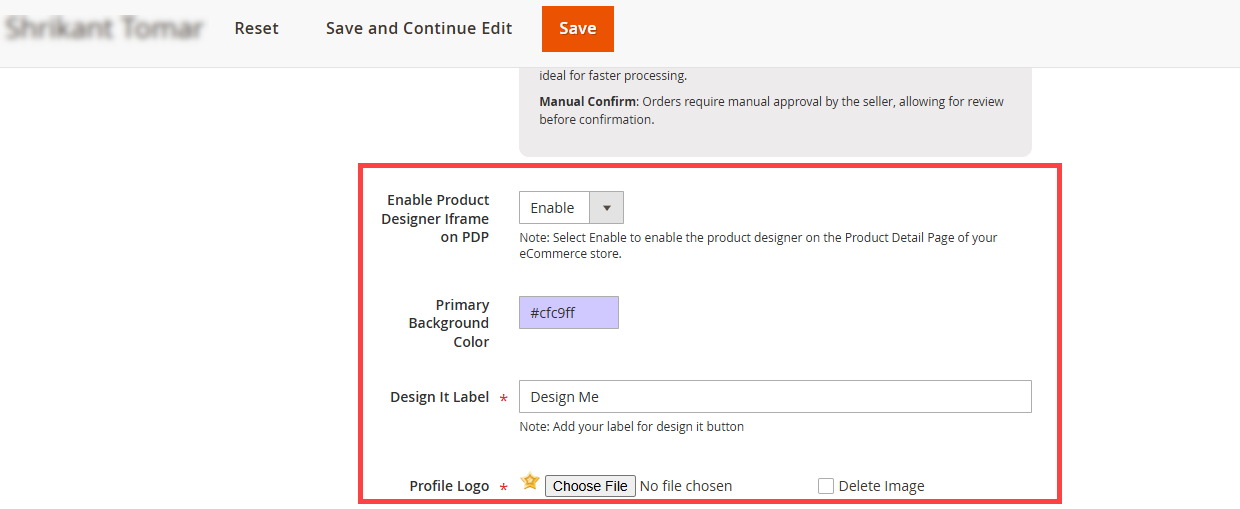Click the blurred Shrikant Tomar page title
The height and width of the screenshot is (509, 1240).
[104, 28]
